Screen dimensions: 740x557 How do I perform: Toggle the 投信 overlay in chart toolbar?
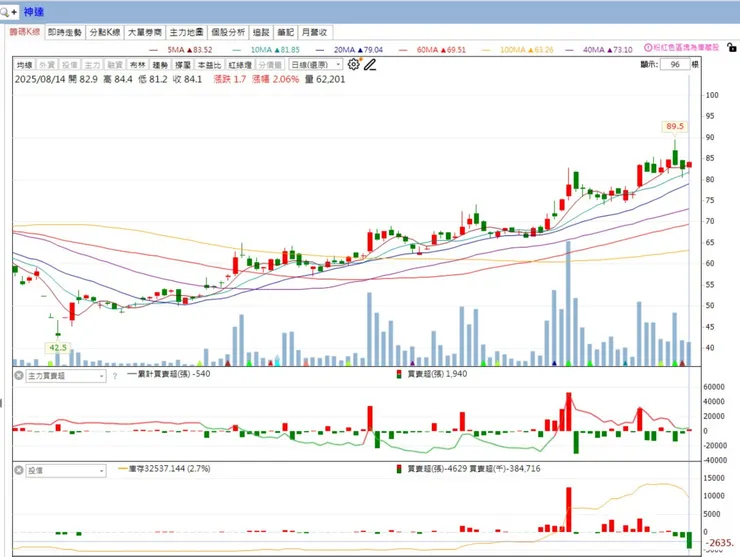(x=69, y=65)
